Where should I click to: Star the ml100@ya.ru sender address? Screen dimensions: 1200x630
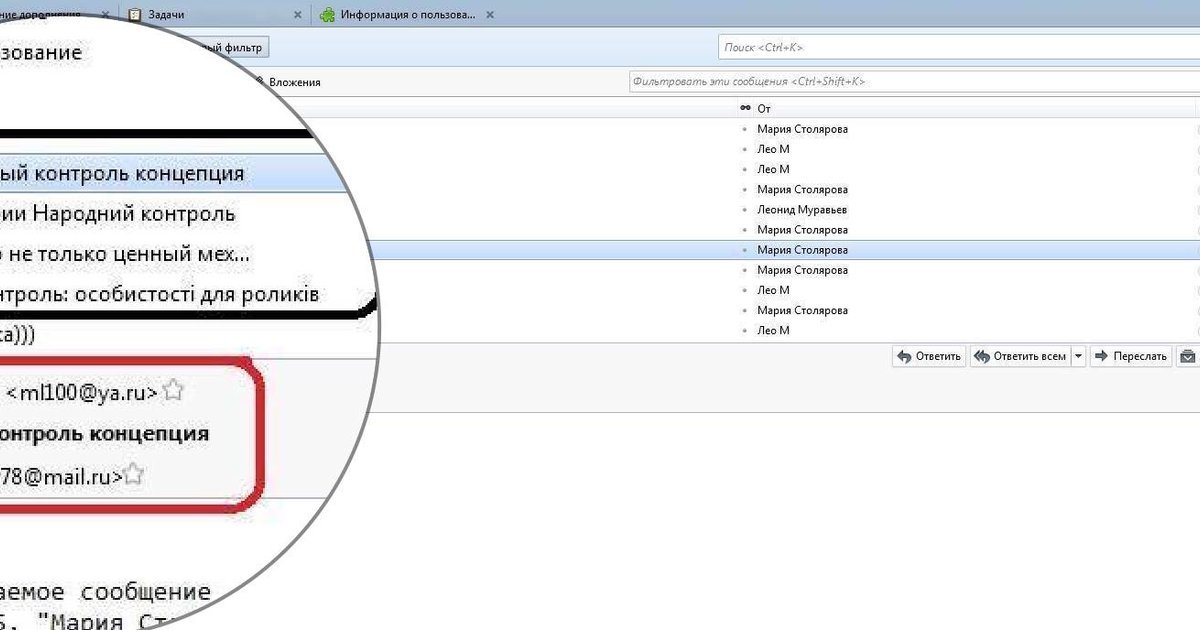tap(173, 391)
